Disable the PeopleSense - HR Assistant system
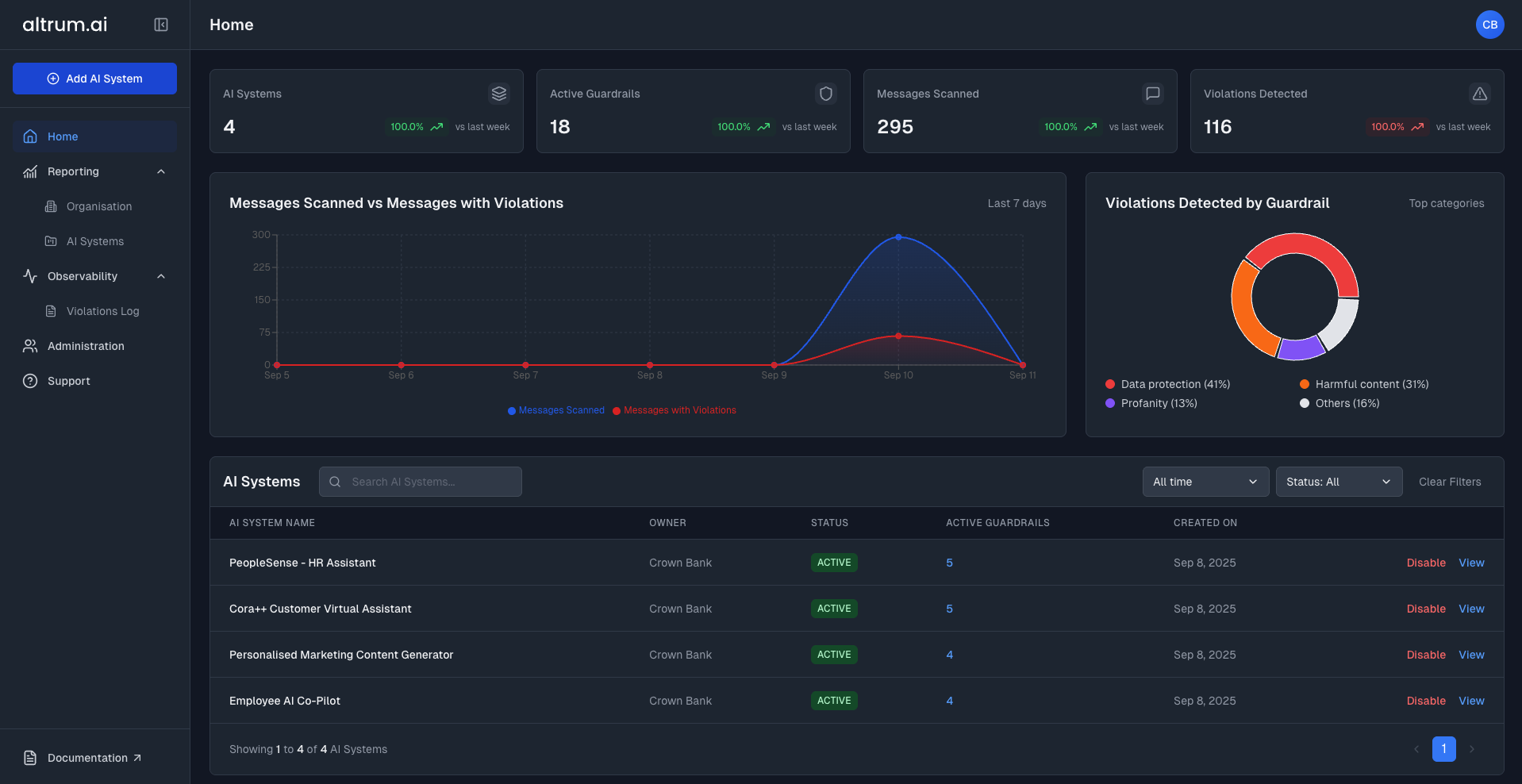 click(1425, 563)
